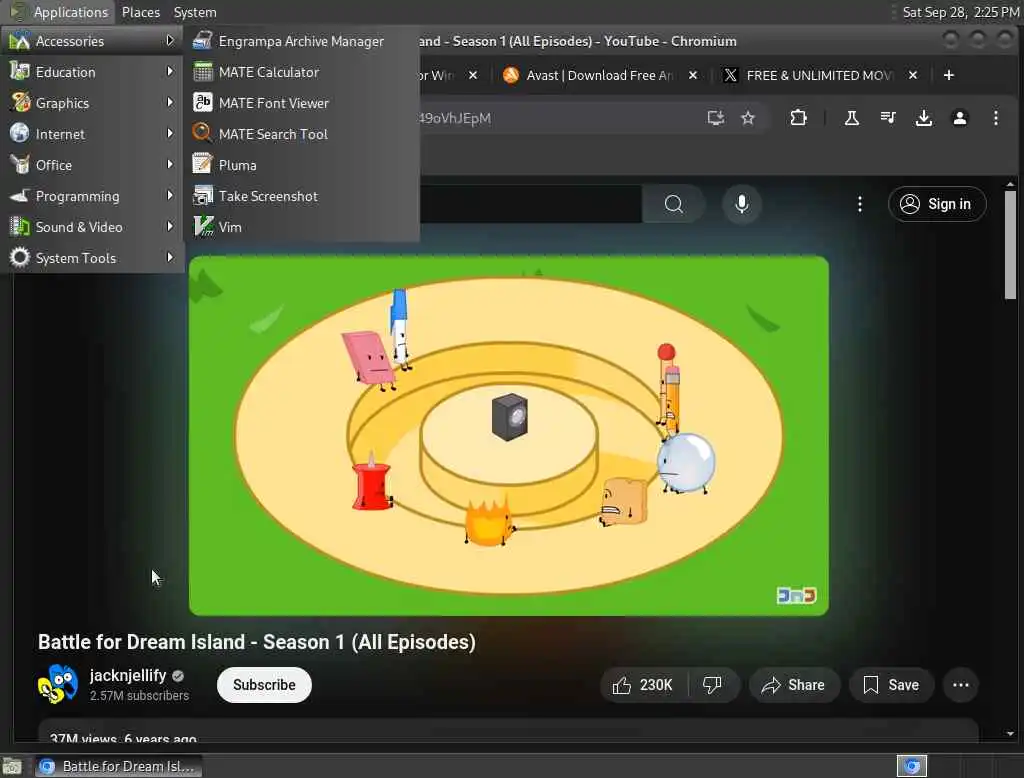
Task: Expand the Internet submenu
Action: tap(92, 134)
